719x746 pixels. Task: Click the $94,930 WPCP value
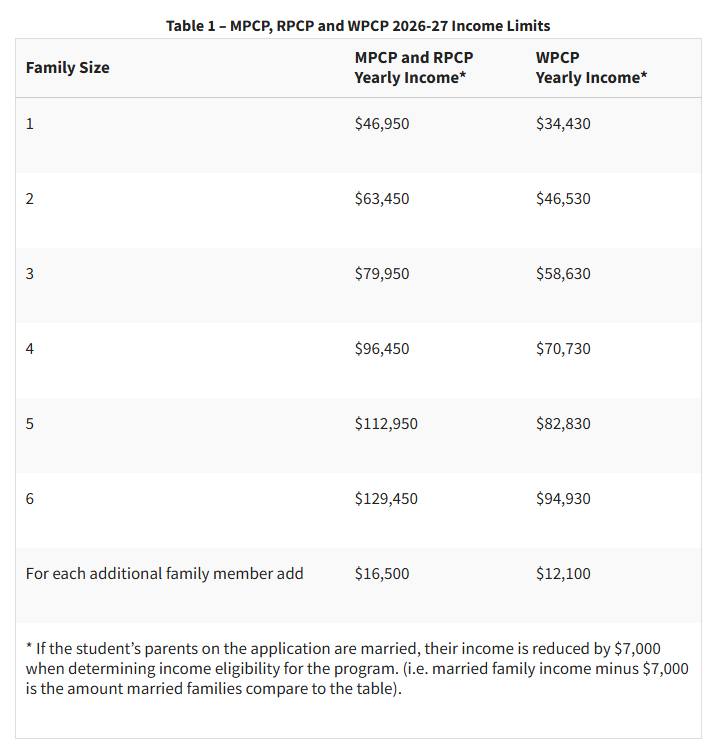(x=563, y=499)
